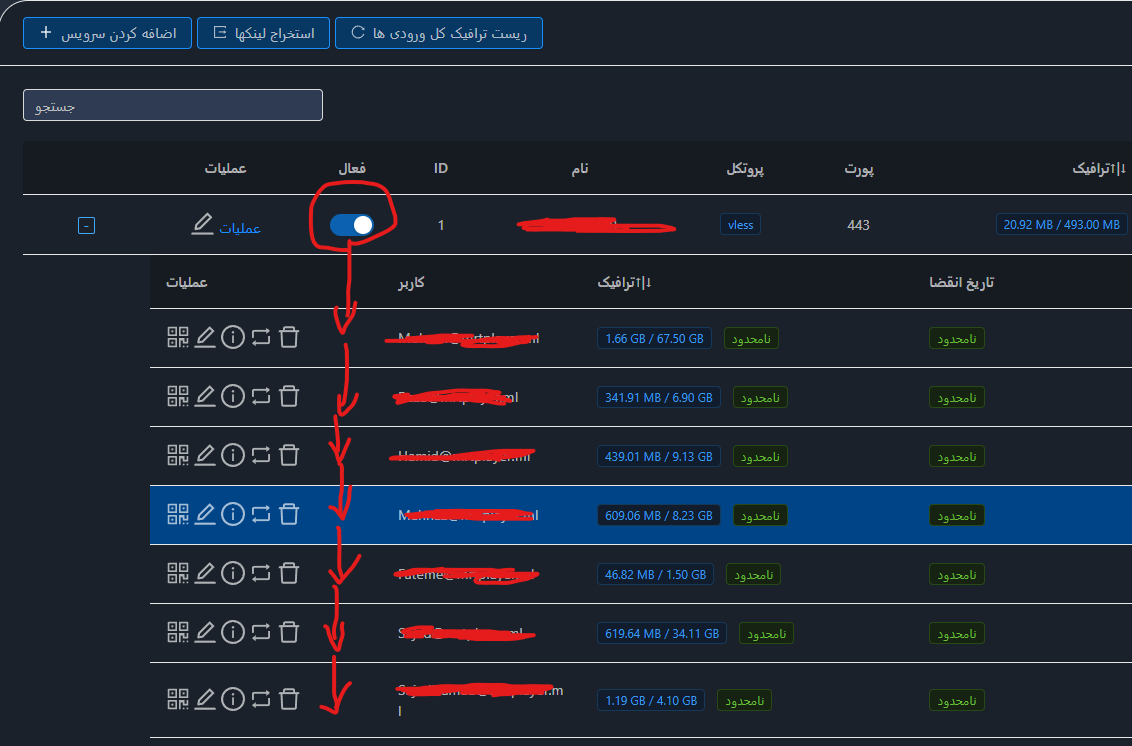The image size is (1132, 746).
Task: Click the ریست ترافیک کل ورودی ها button
Action: point(439,33)
